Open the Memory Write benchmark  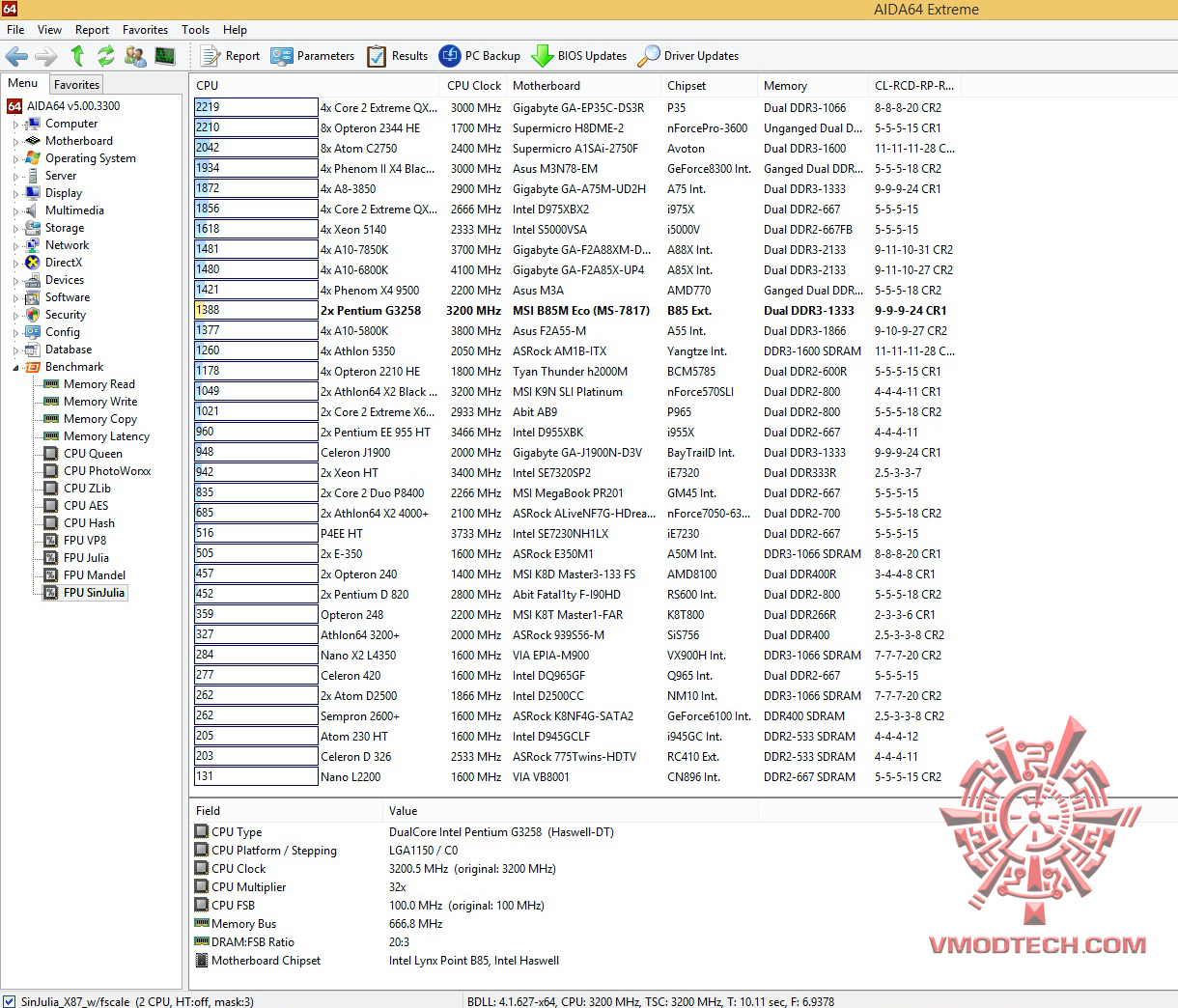tap(91, 402)
